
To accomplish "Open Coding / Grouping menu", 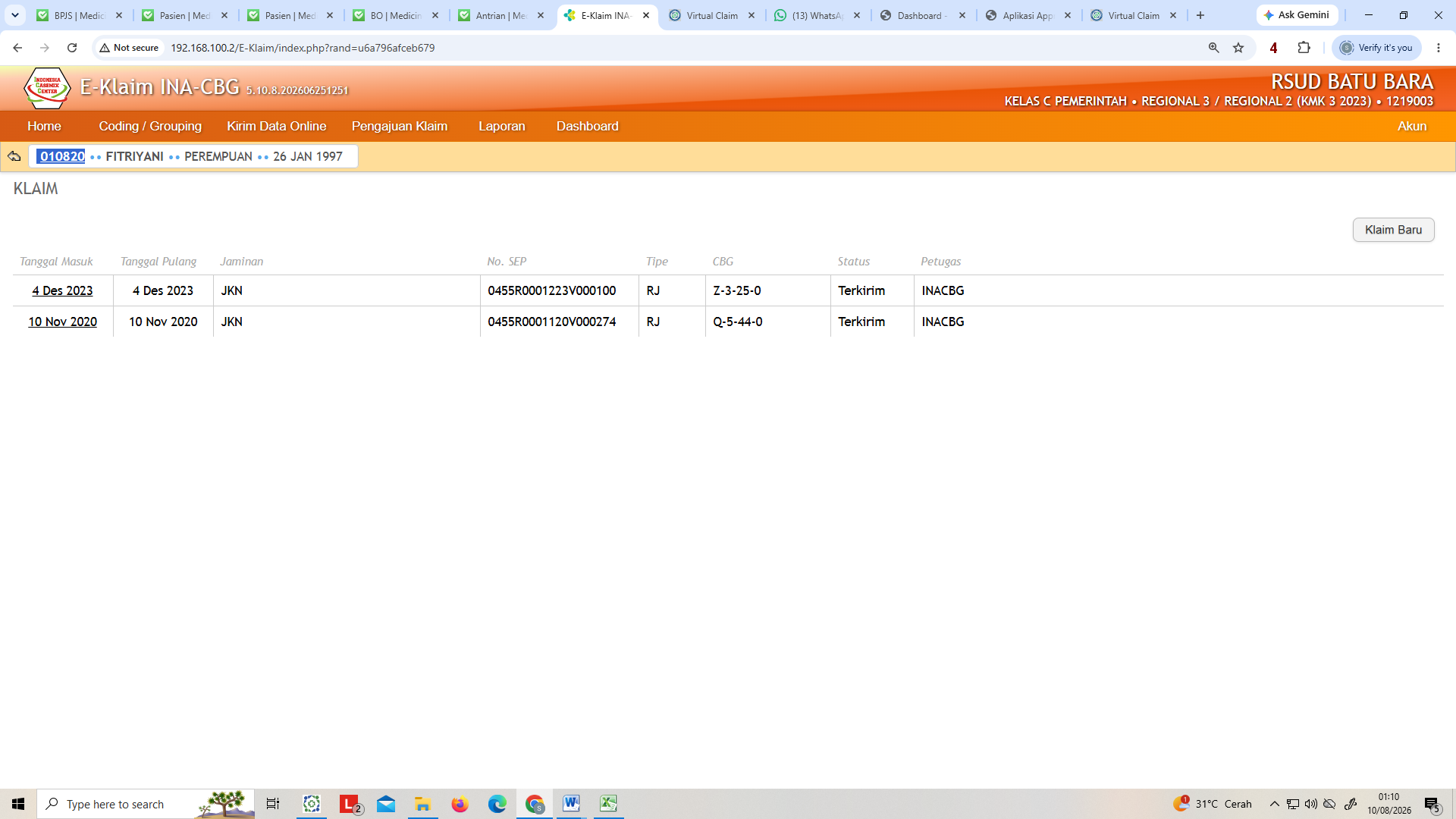I will tap(150, 127).
